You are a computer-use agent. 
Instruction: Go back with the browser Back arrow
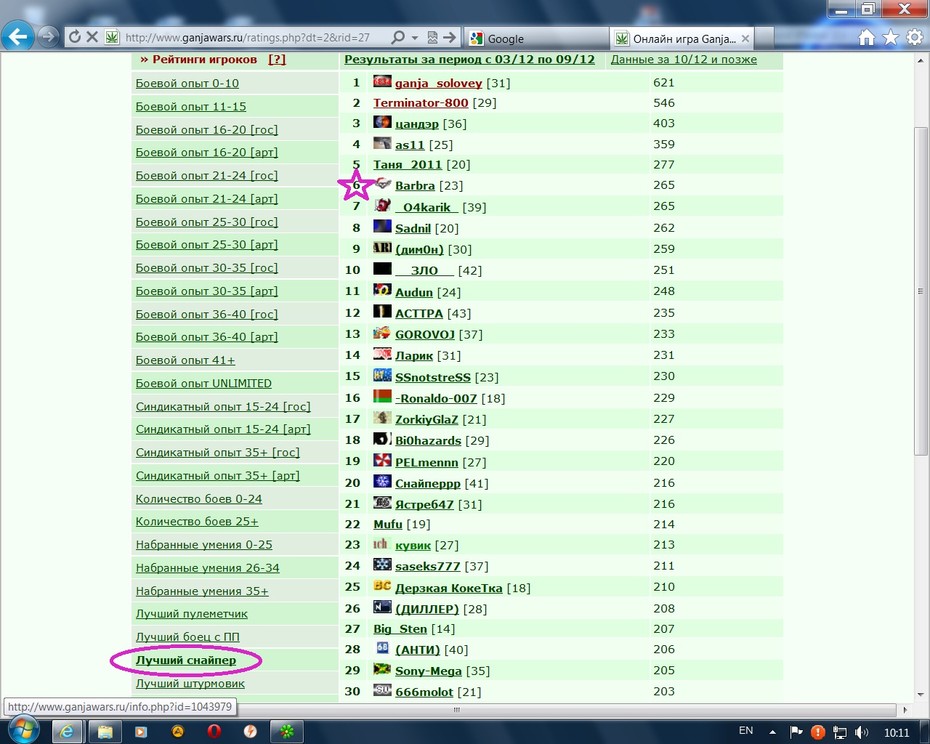pos(17,37)
